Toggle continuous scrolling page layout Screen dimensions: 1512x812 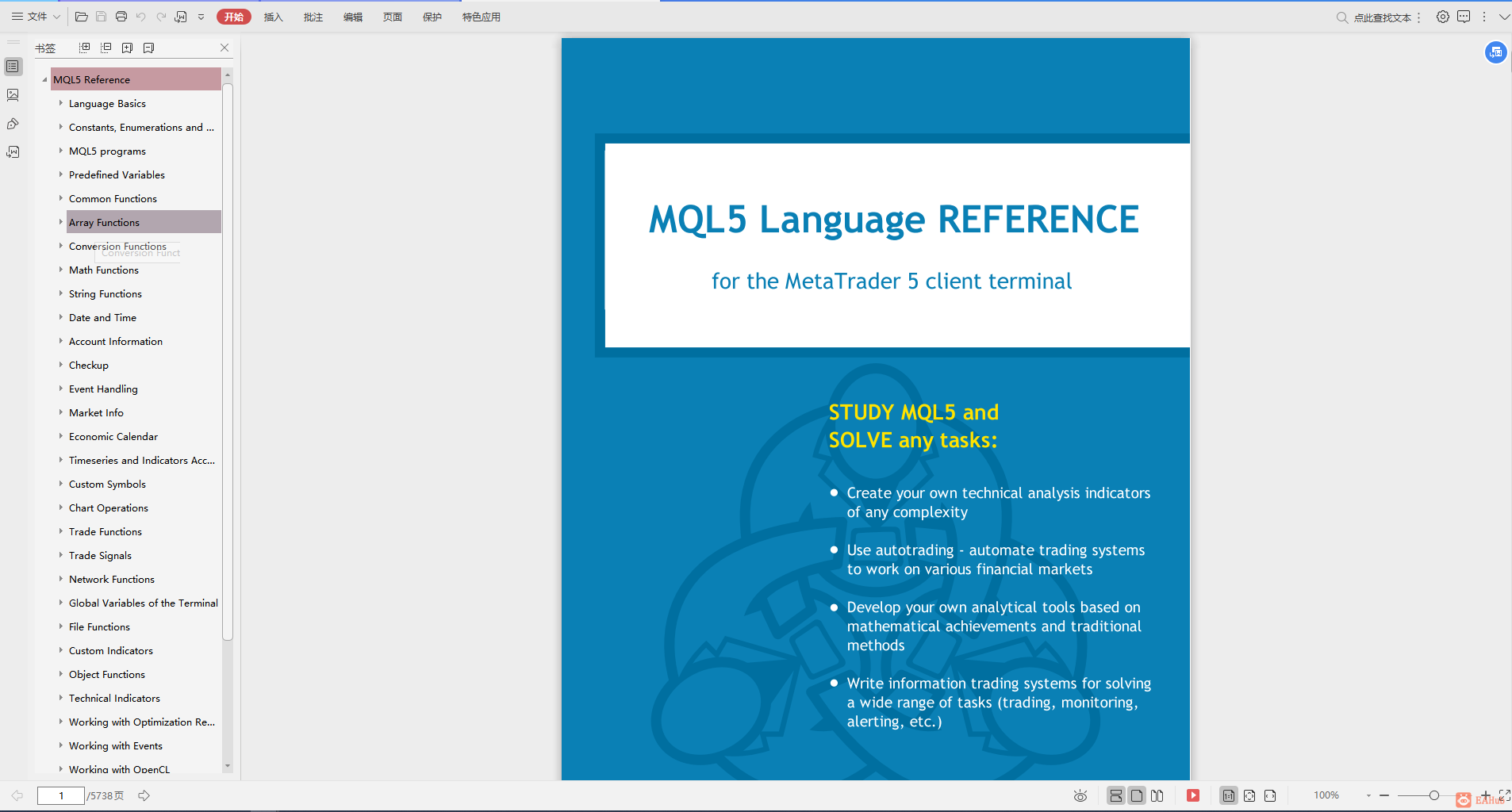pyautogui.click(x=1116, y=795)
